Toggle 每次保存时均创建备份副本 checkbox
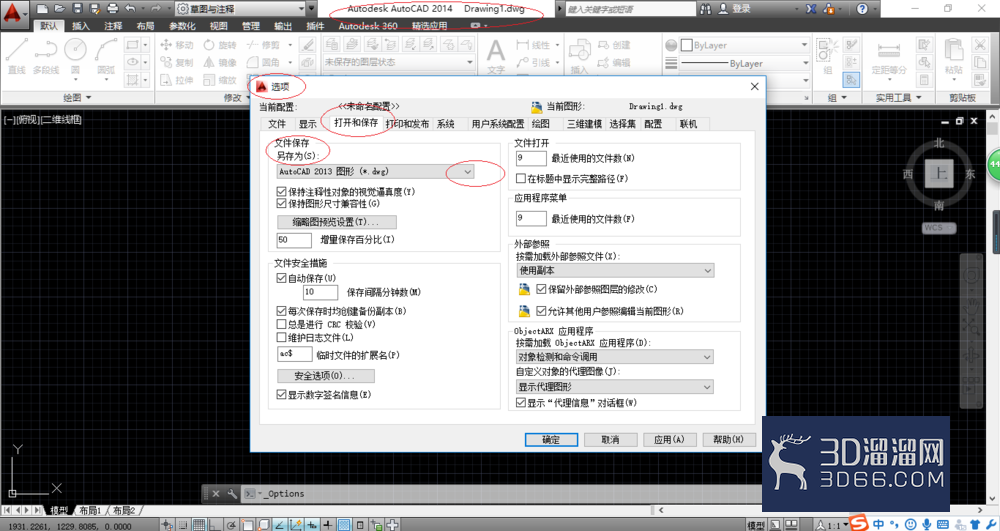 (x=281, y=311)
